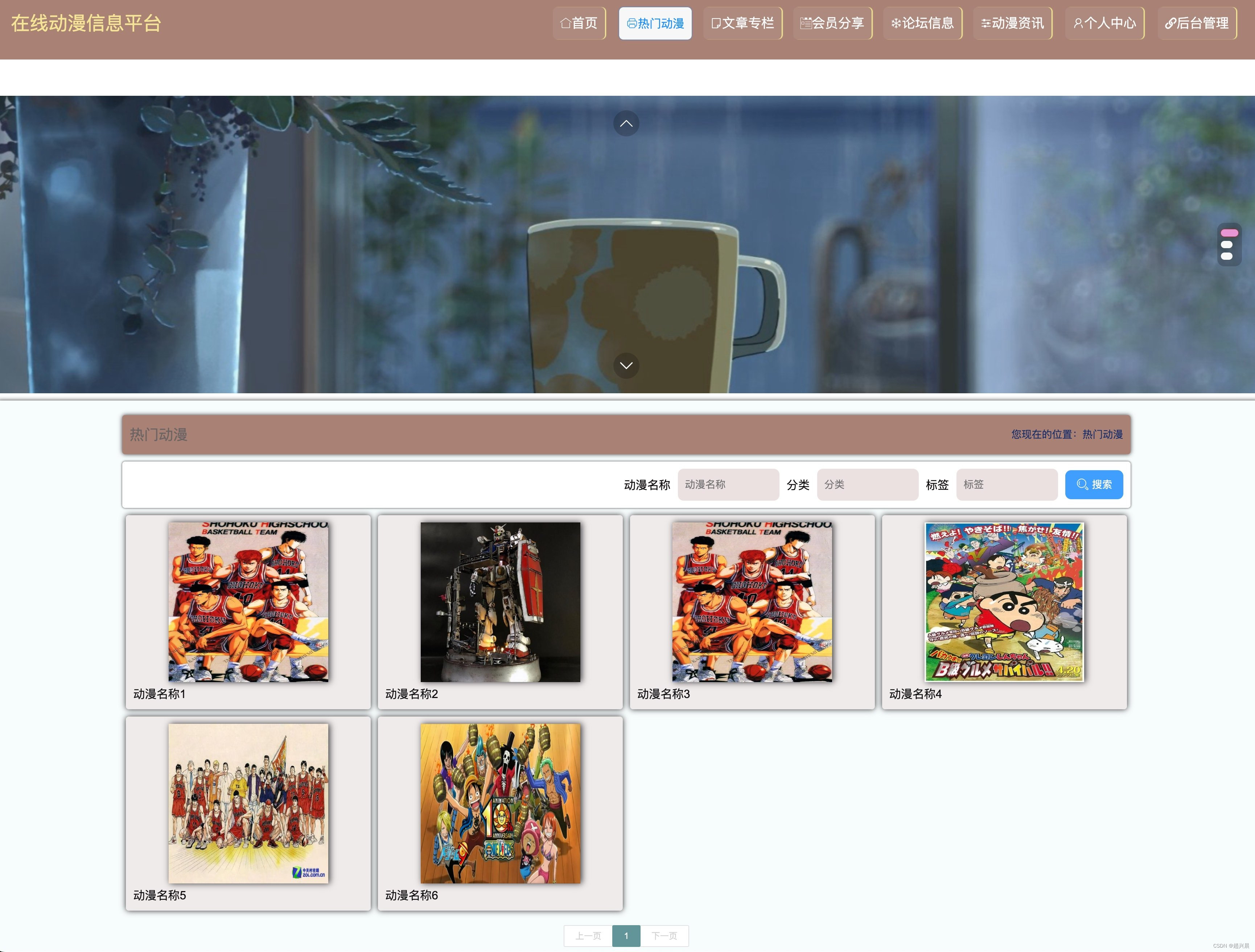
Task: Select the second carousel indicator dot
Action: [1226, 245]
